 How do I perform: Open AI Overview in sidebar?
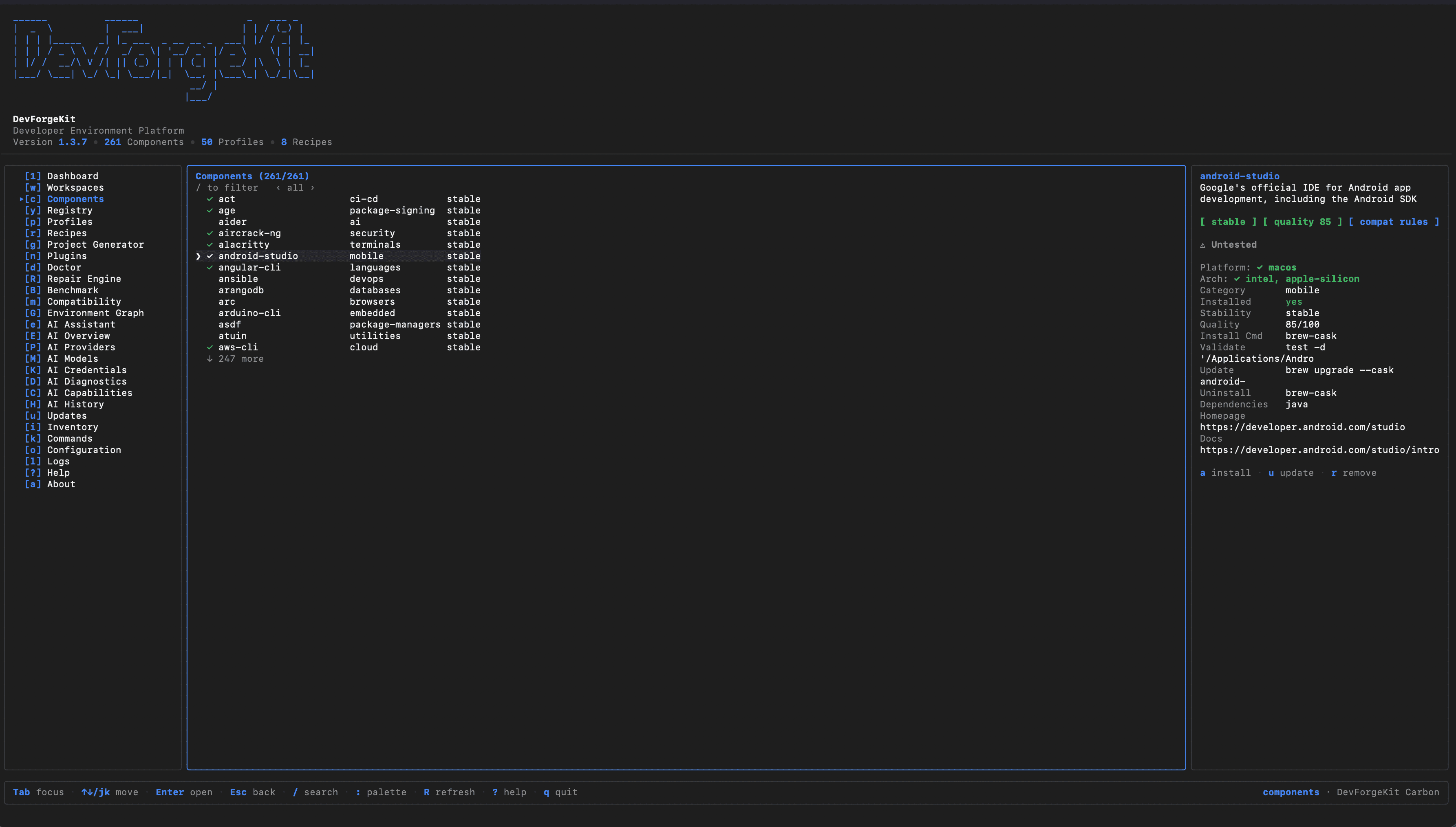tap(67, 336)
